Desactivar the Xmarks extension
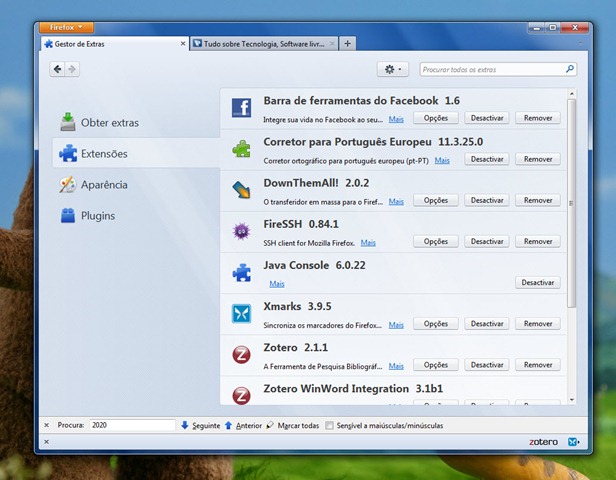 (487, 324)
